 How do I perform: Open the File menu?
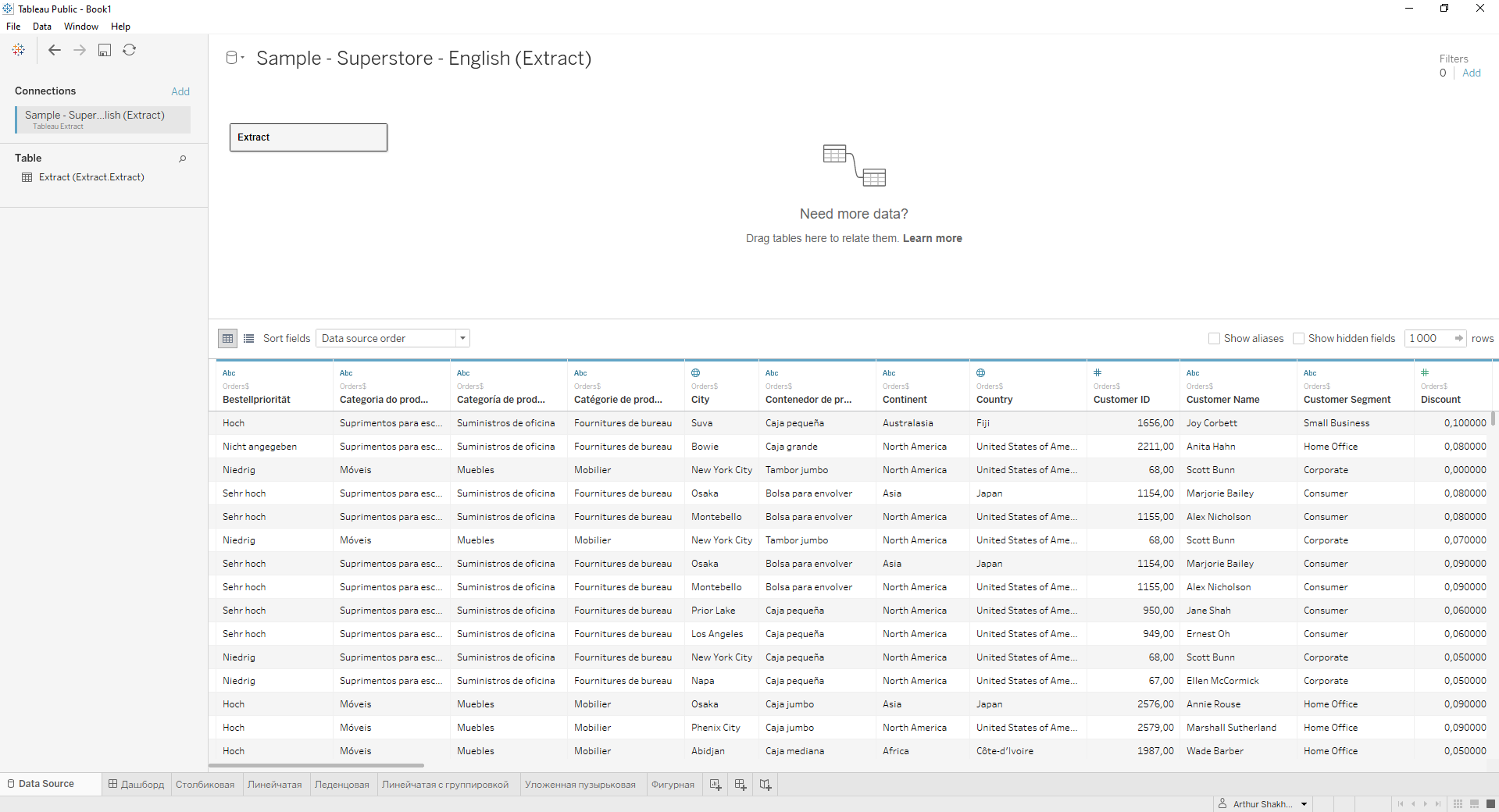[x=13, y=27]
